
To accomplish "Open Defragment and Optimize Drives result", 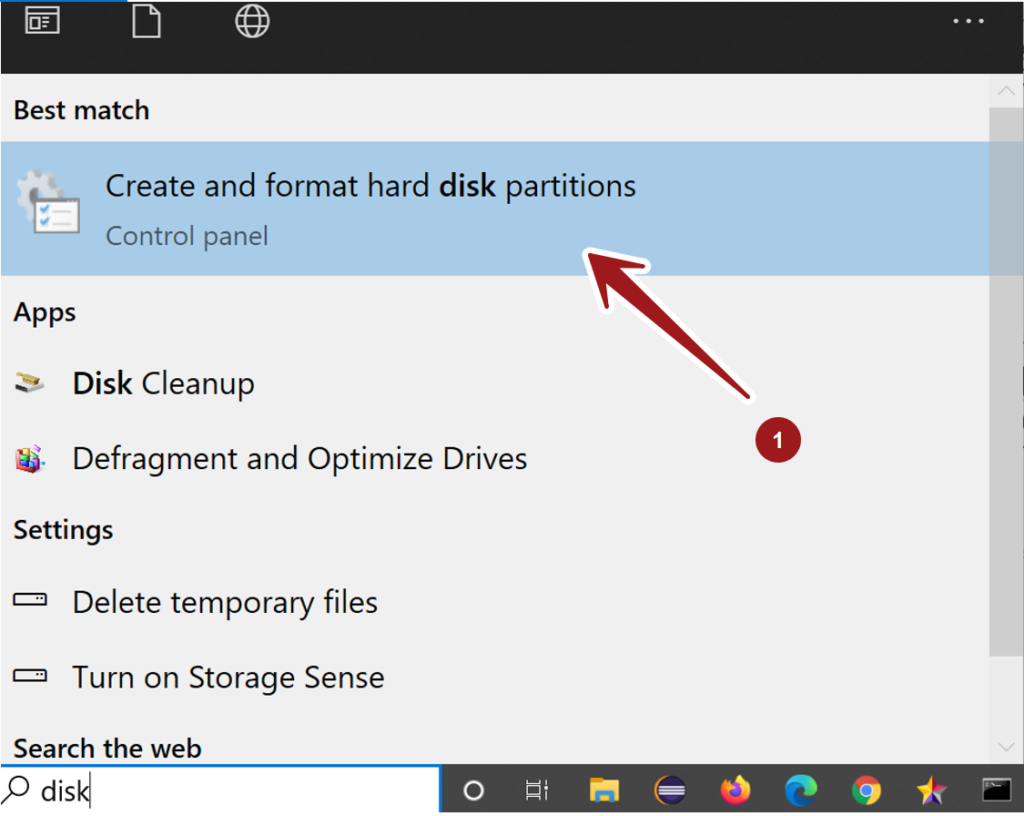I will tap(299, 459).
